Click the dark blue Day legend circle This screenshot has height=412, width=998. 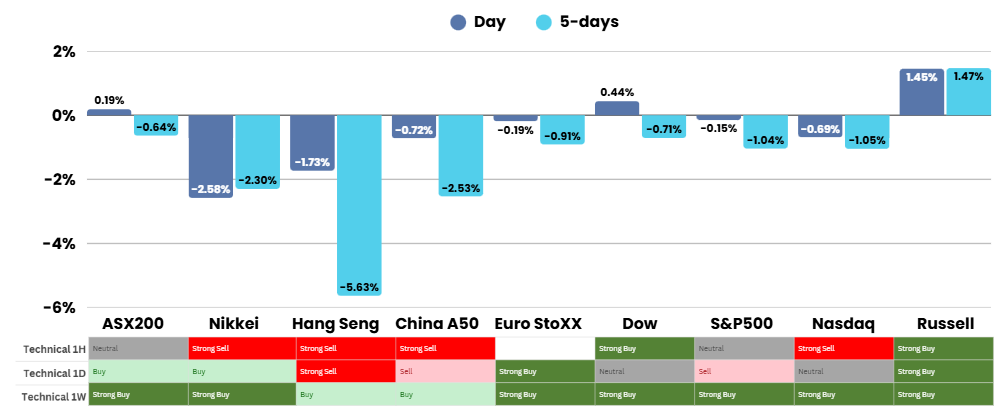tap(459, 22)
